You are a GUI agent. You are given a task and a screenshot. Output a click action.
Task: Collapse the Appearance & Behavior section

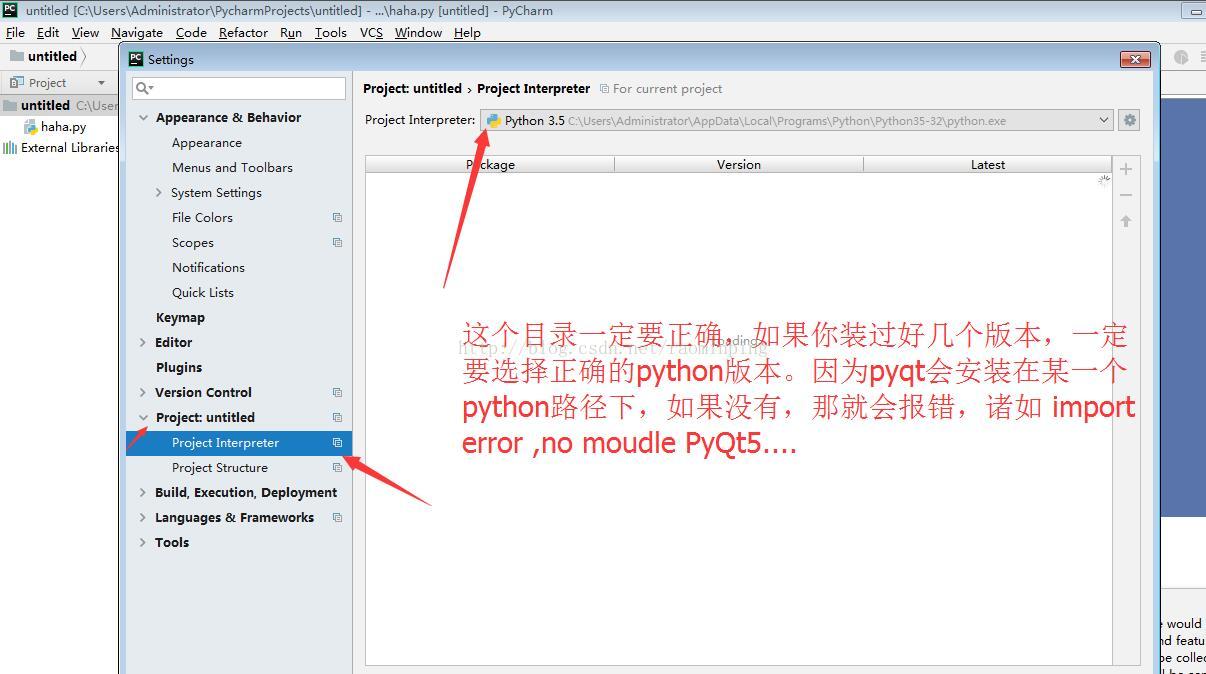(x=143, y=118)
